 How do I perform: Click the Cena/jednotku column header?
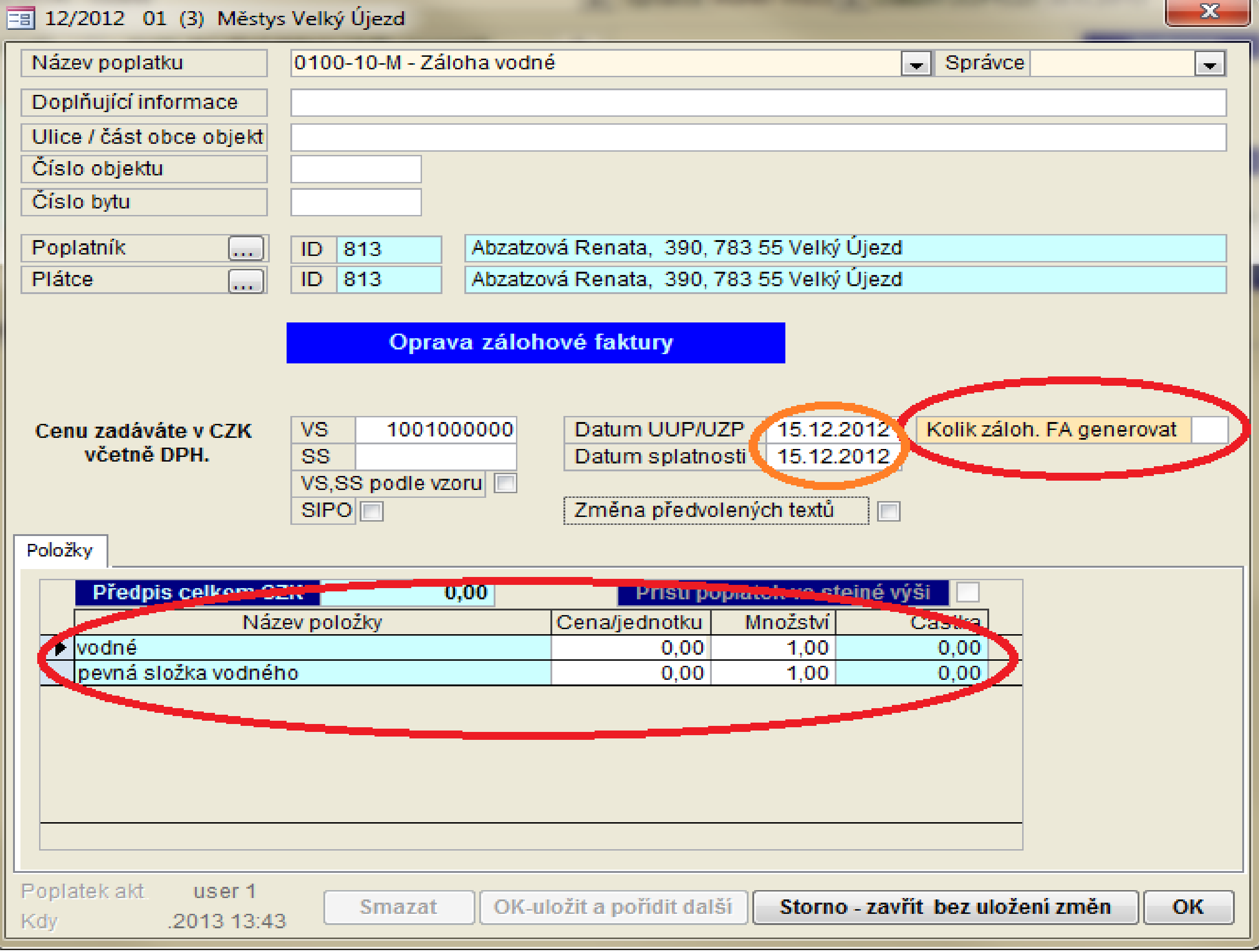[630, 623]
